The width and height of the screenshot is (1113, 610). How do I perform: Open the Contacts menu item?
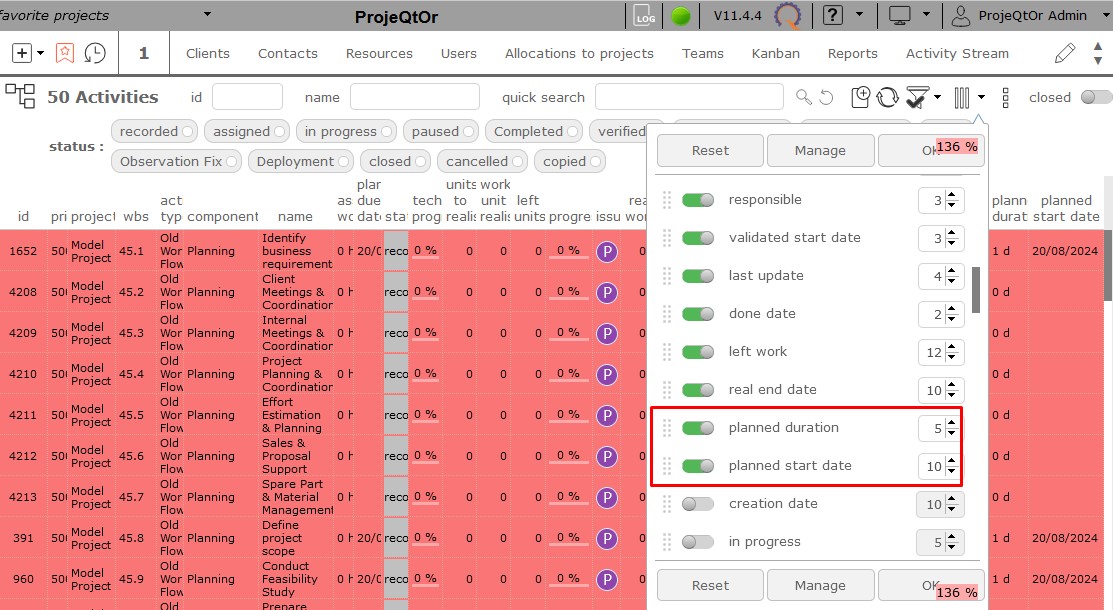tap(287, 53)
